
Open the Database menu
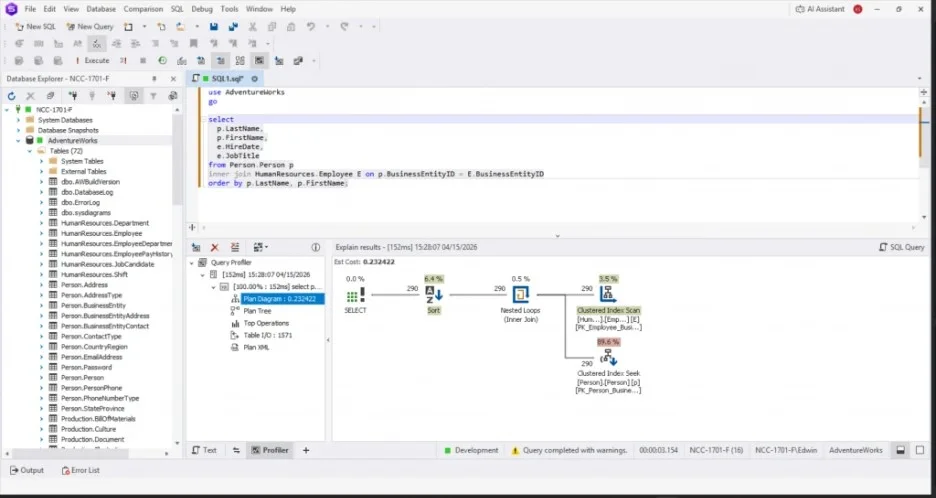(101, 9)
